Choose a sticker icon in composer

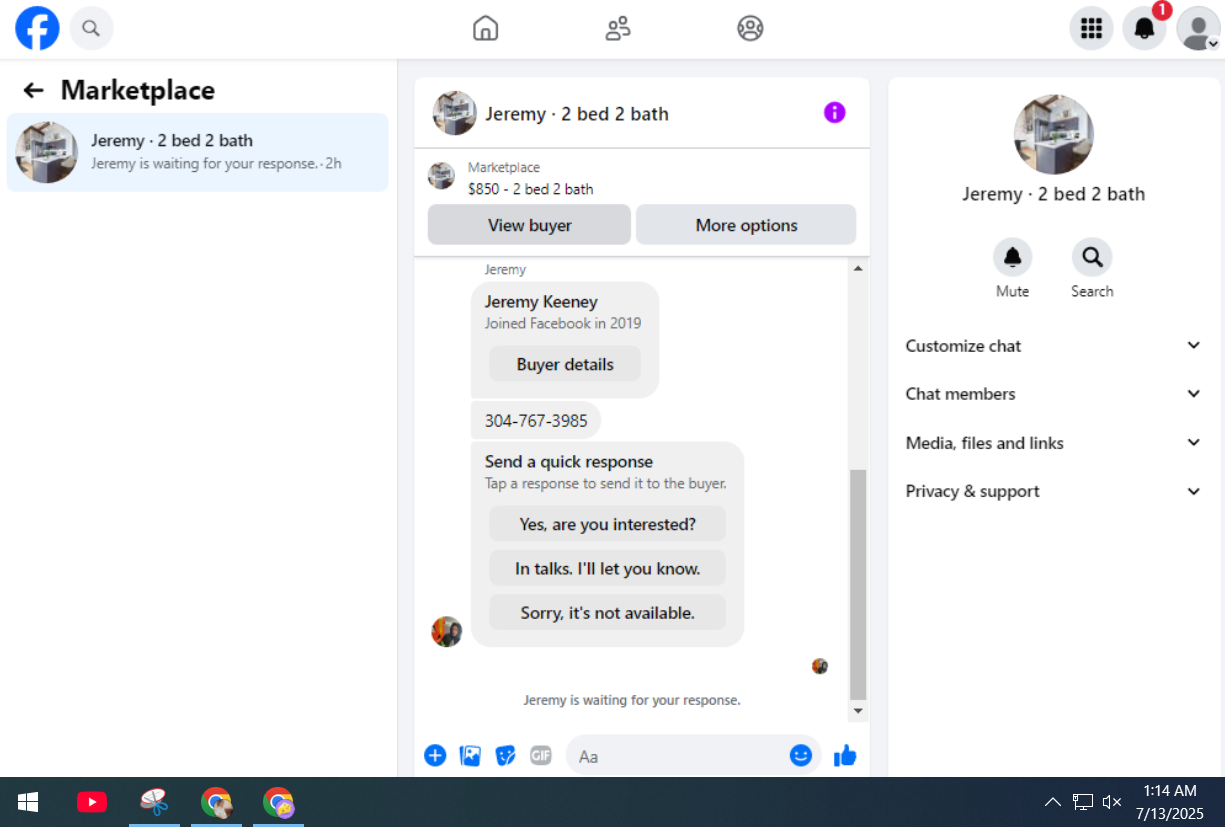[x=506, y=755]
